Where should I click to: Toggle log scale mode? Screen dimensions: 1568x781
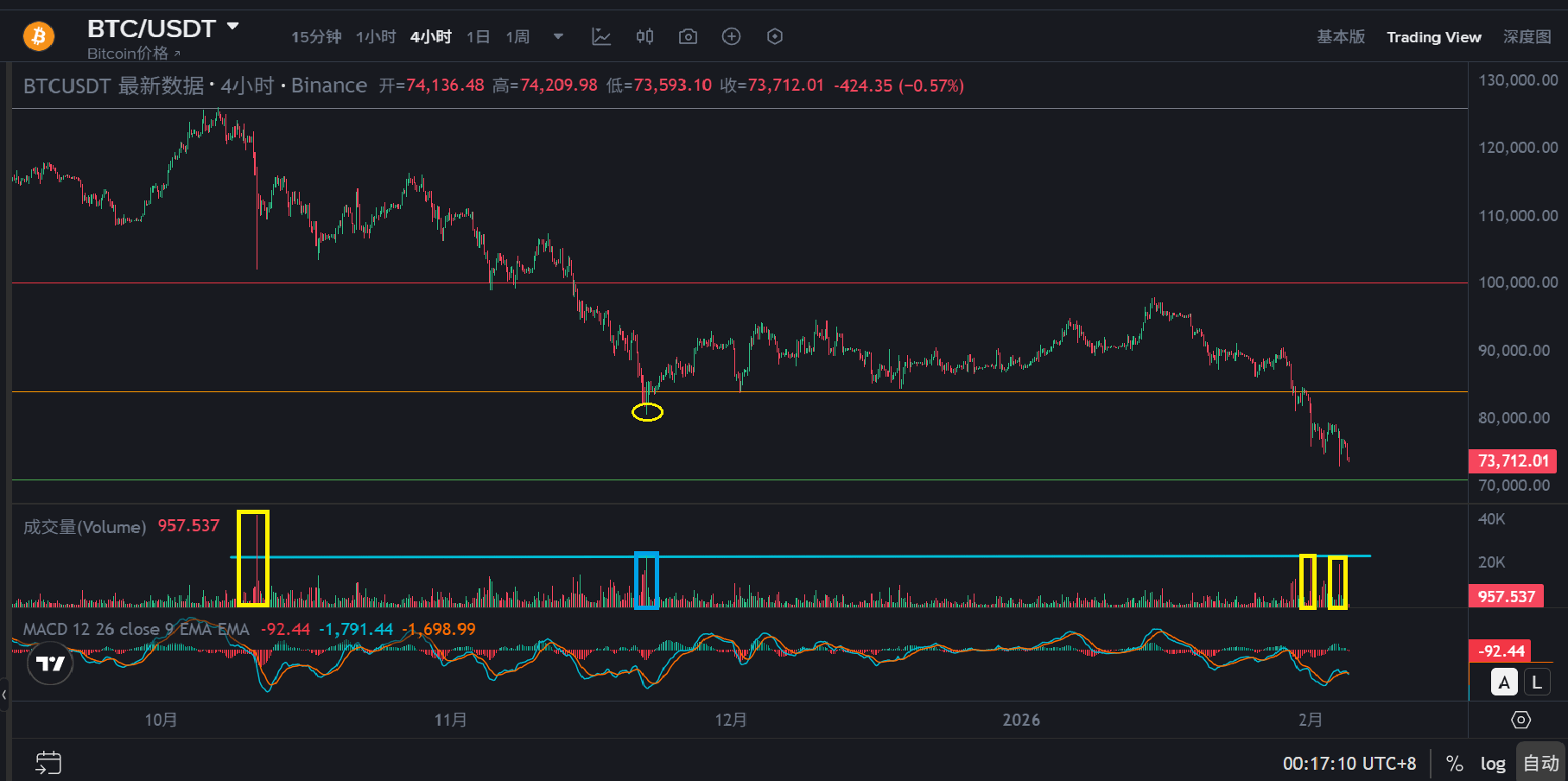tap(1493, 764)
